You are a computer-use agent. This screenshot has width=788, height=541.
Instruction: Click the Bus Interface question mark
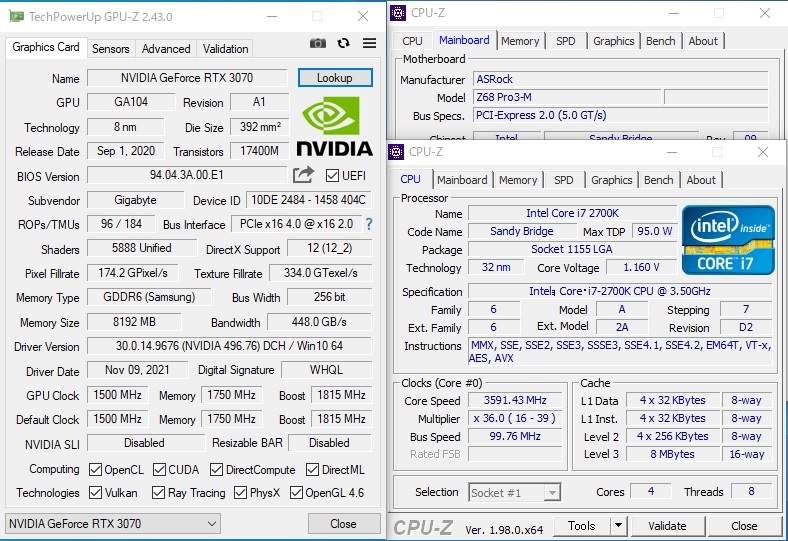pyautogui.click(x=369, y=224)
